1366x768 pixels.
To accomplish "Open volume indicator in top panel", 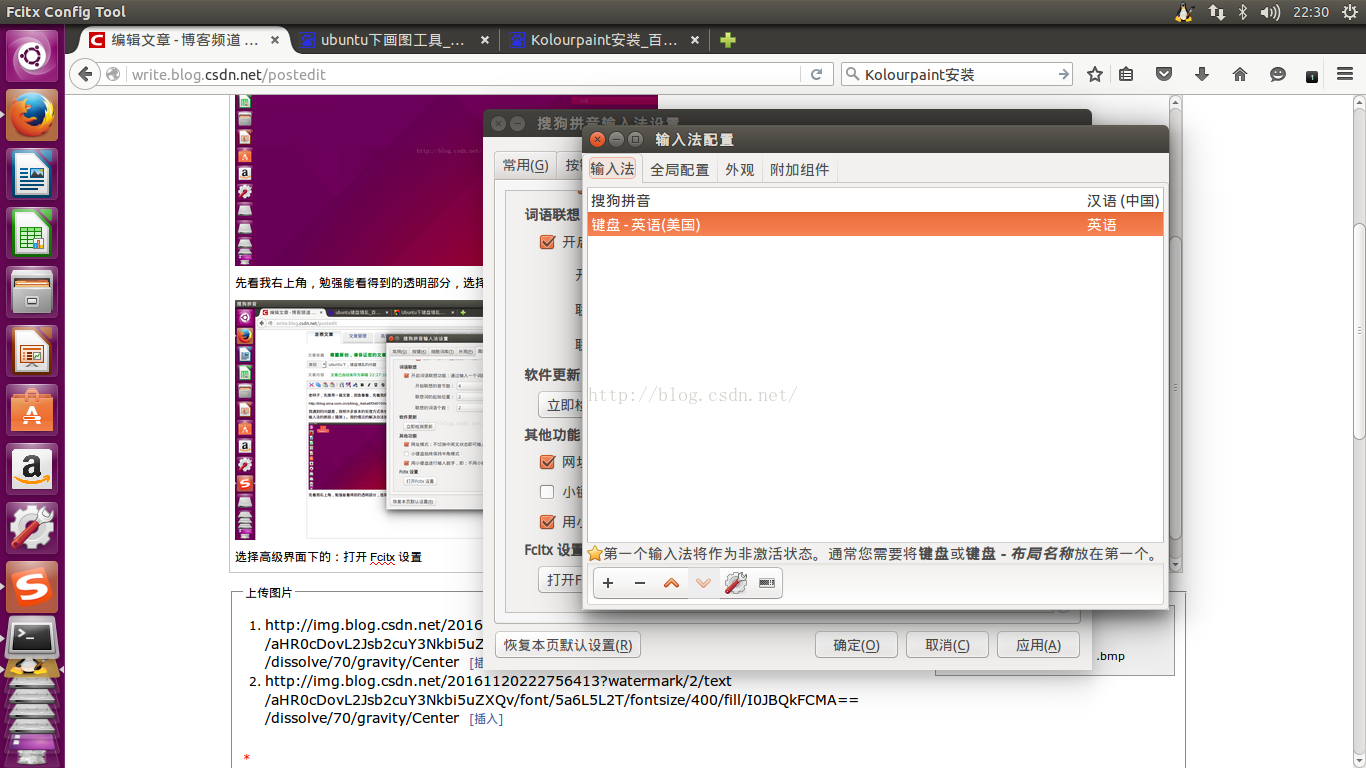I will pos(1270,12).
